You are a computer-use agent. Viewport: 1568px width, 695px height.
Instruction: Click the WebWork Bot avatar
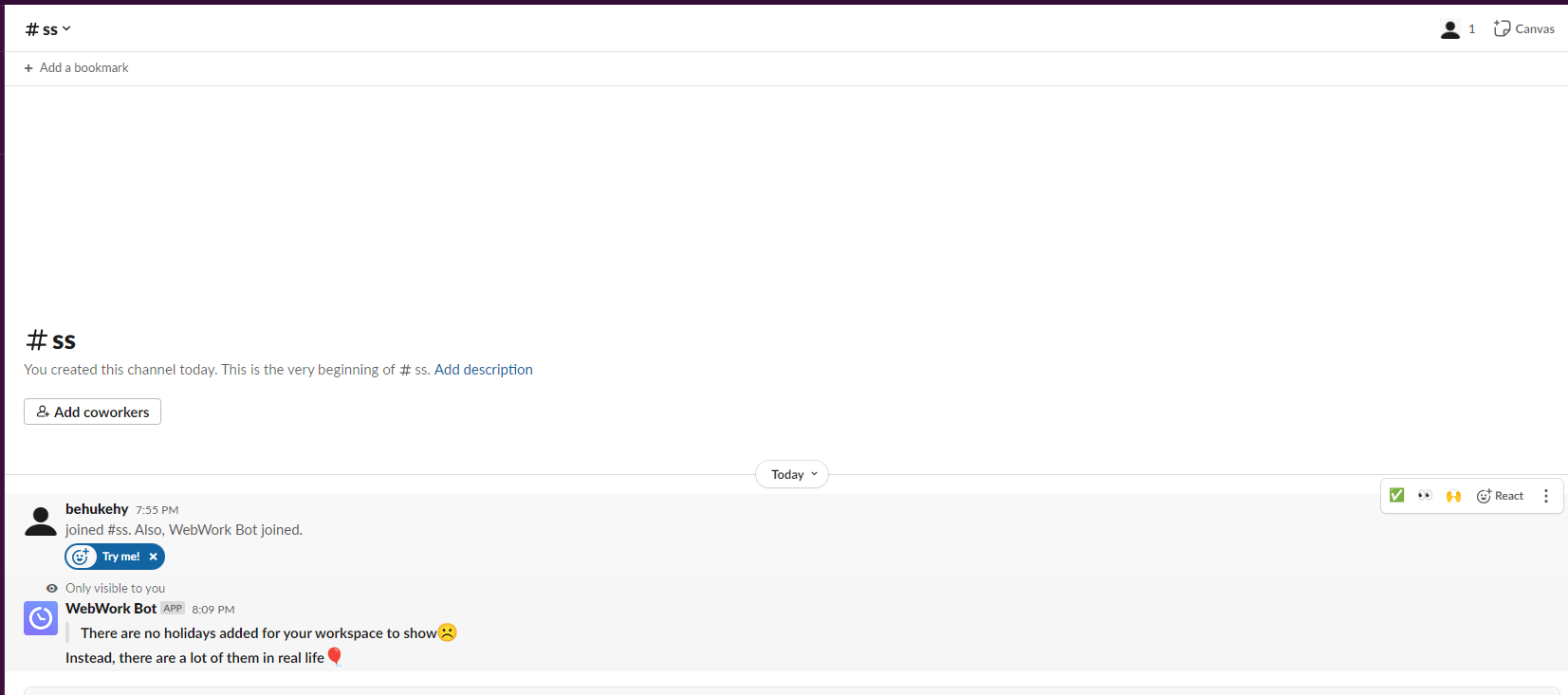click(x=41, y=618)
